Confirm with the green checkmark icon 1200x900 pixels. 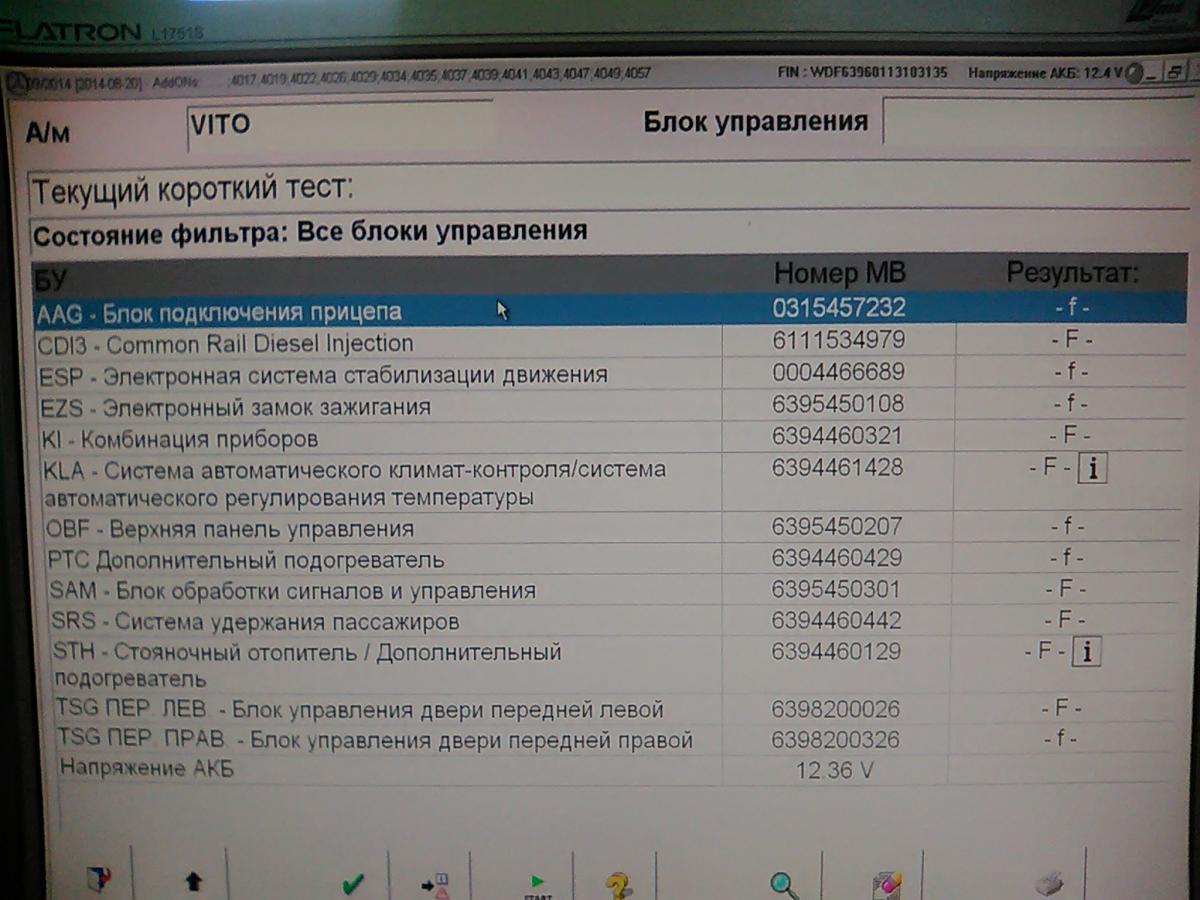tap(352, 884)
